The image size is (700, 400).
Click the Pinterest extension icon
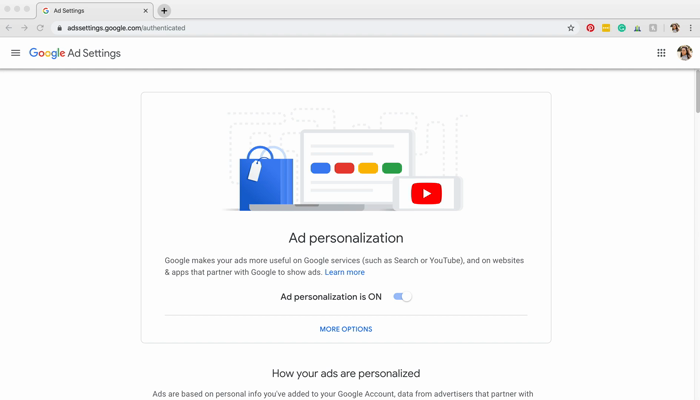click(x=590, y=28)
